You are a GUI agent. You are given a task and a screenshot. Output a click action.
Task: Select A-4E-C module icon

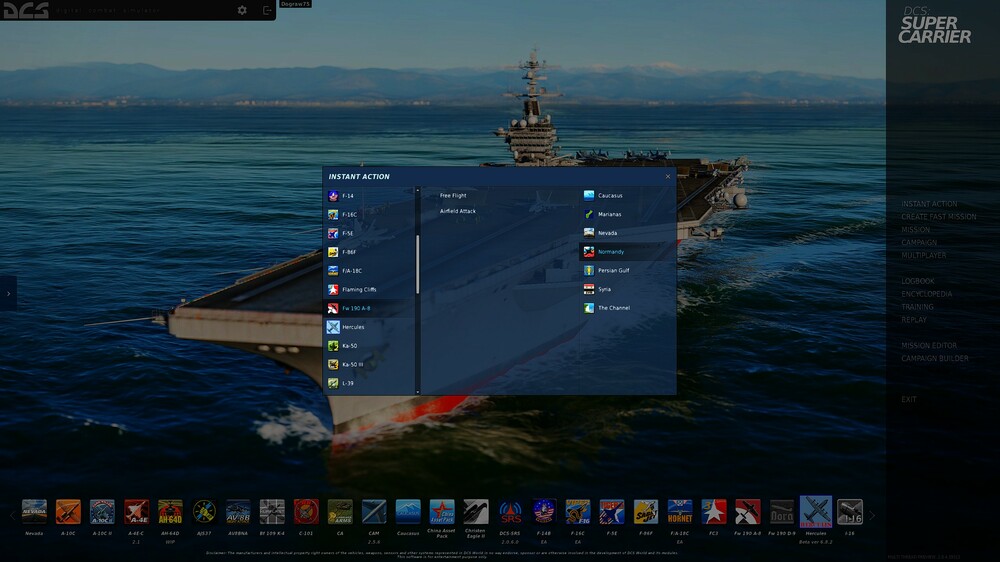[x=136, y=512]
